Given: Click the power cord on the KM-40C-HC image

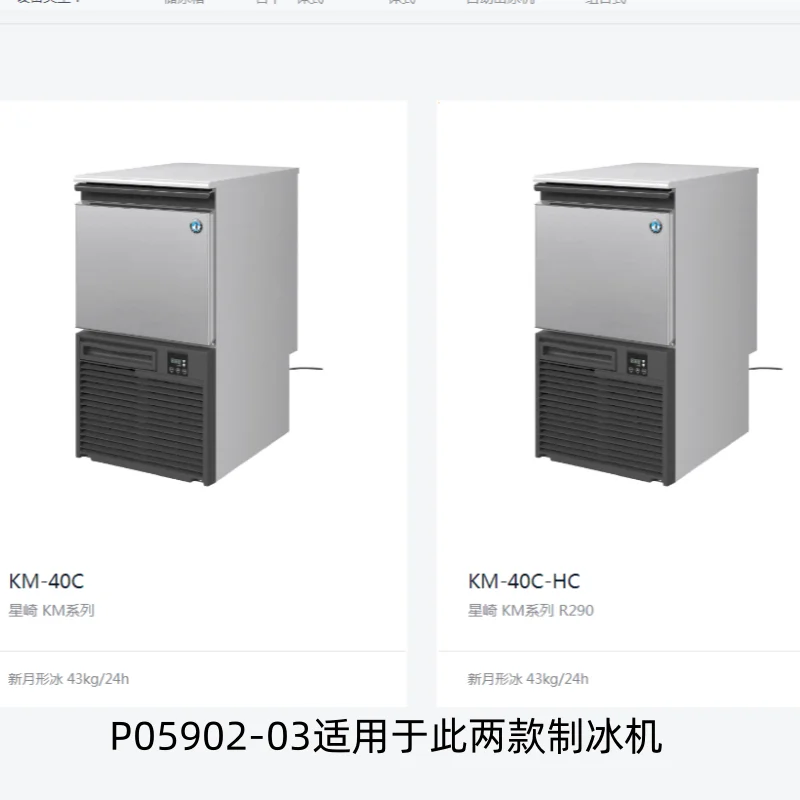Looking at the screenshot, I should [765, 368].
